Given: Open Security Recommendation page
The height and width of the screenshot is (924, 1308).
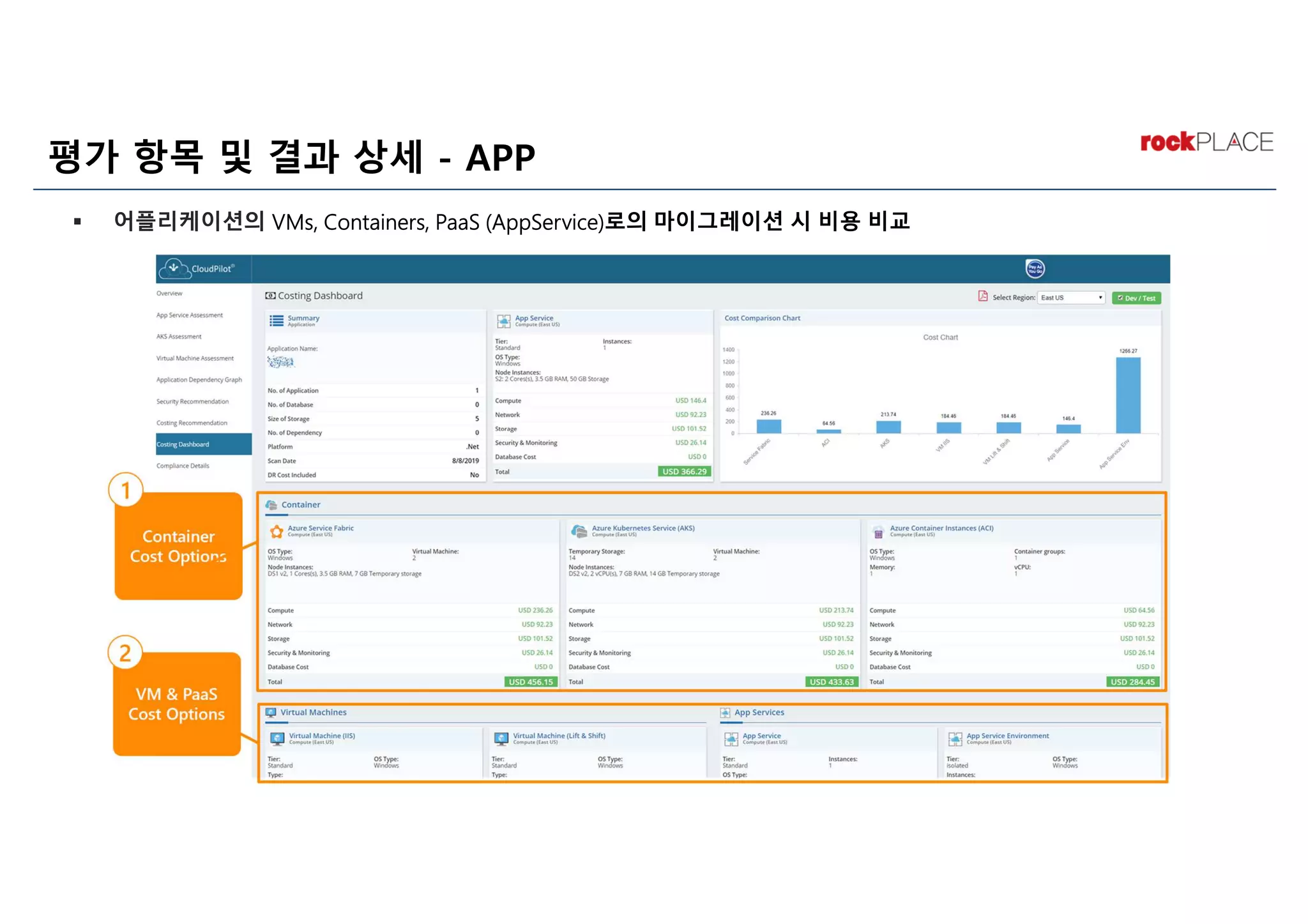Looking at the screenshot, I should click(x=192, y=402).
